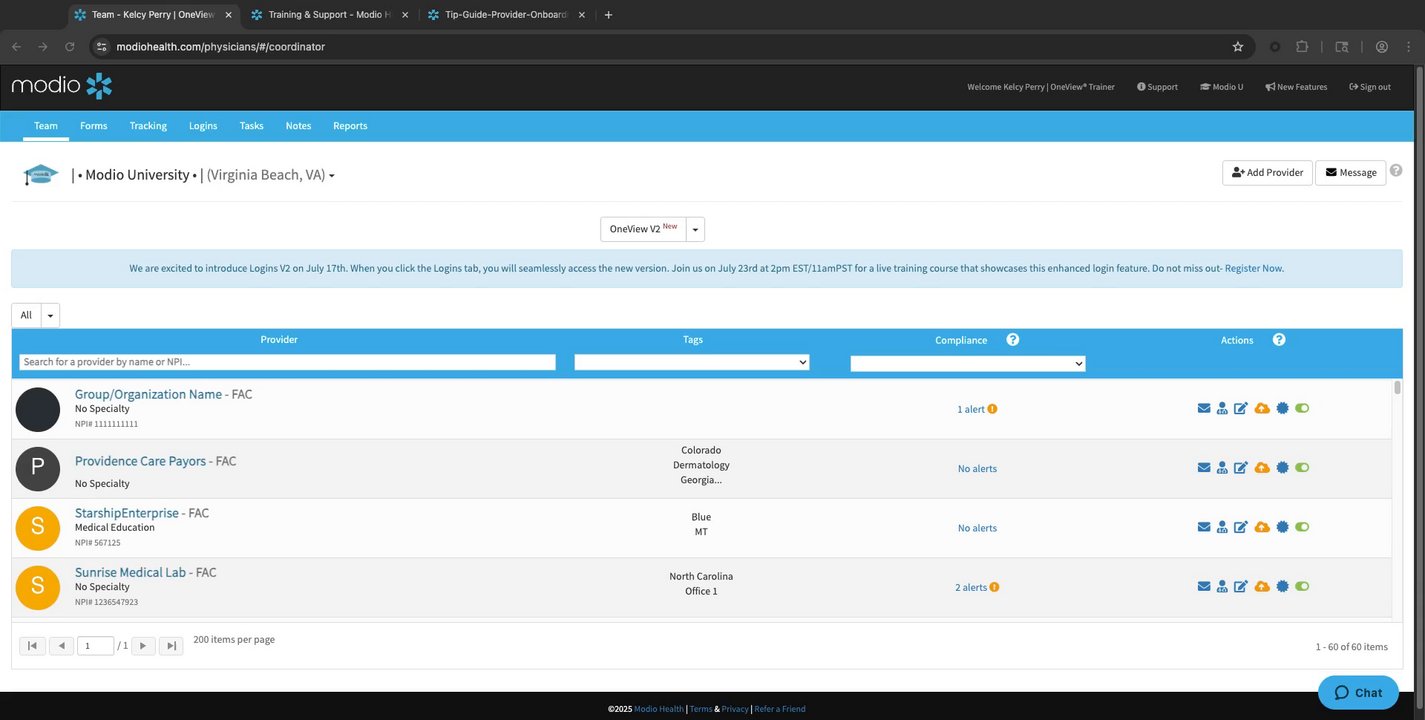The height and width of the screenshot is (720, 1425).
Task: Open the All filter dropdown arrow
Action: [50, 316]
